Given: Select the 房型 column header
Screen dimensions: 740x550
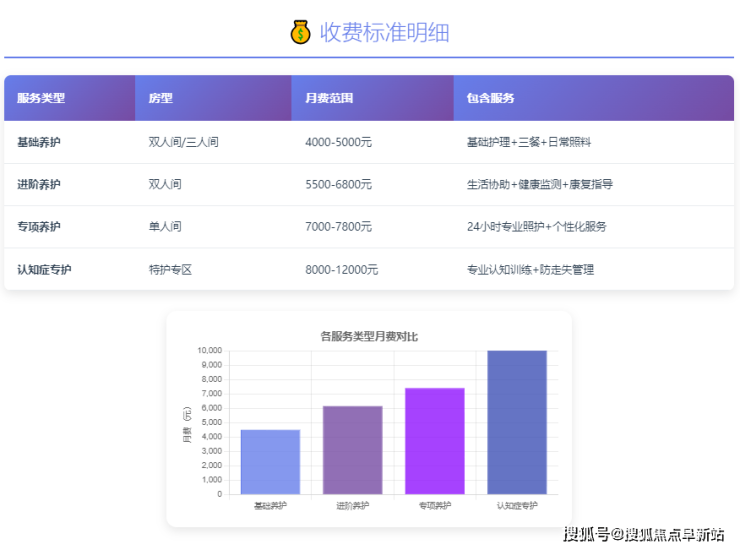Looking at the screenshot, I should click(x=160, y=98).
